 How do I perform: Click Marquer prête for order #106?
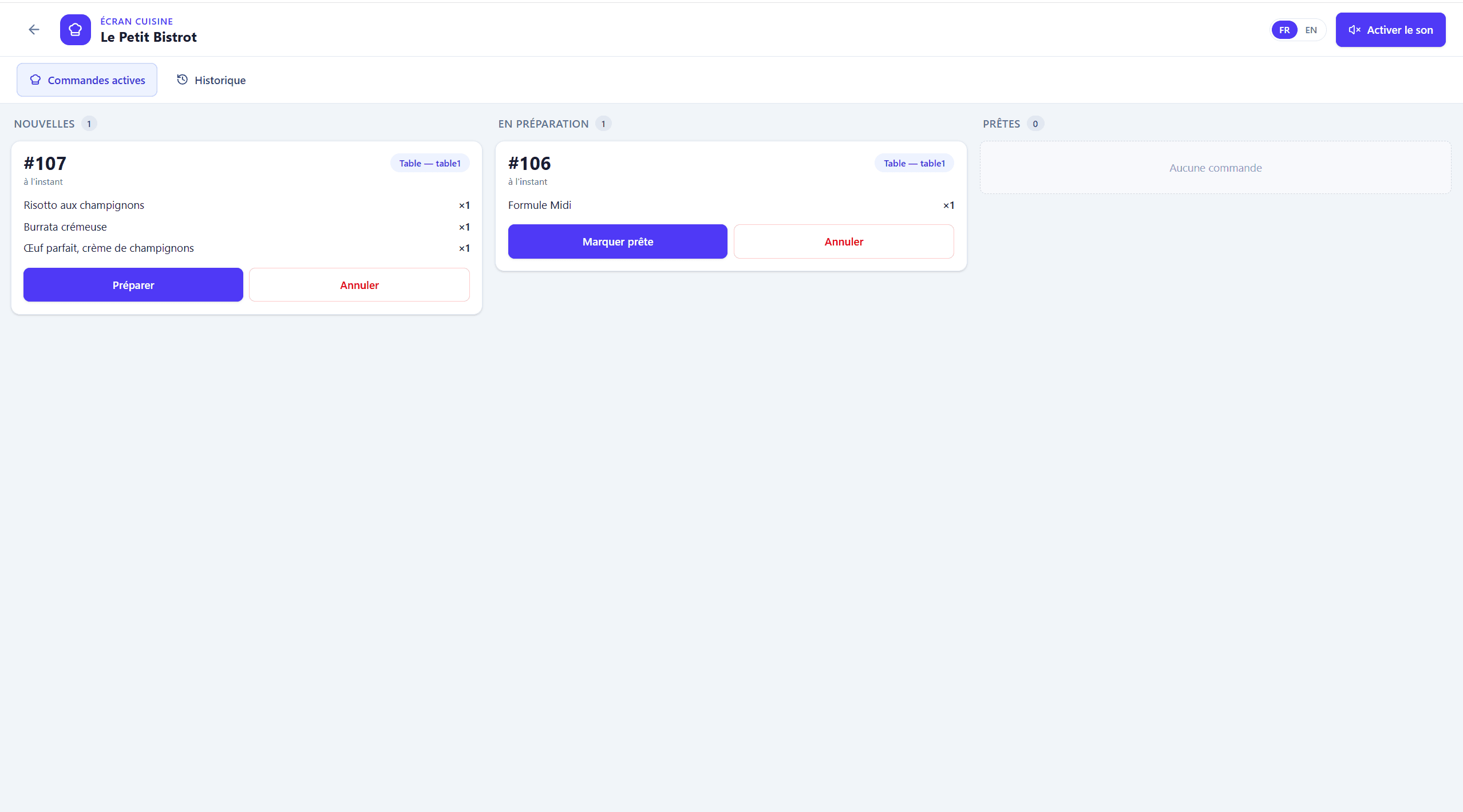pyautogui.click(x=618, y=241)
